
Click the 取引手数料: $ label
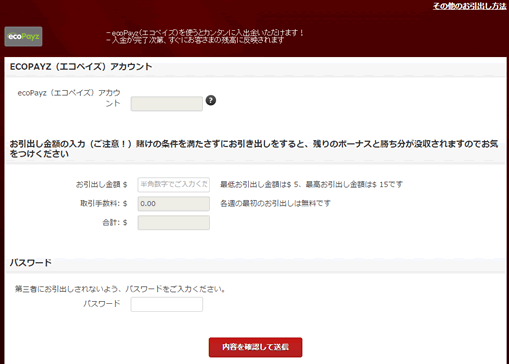[x=104, y=203]
